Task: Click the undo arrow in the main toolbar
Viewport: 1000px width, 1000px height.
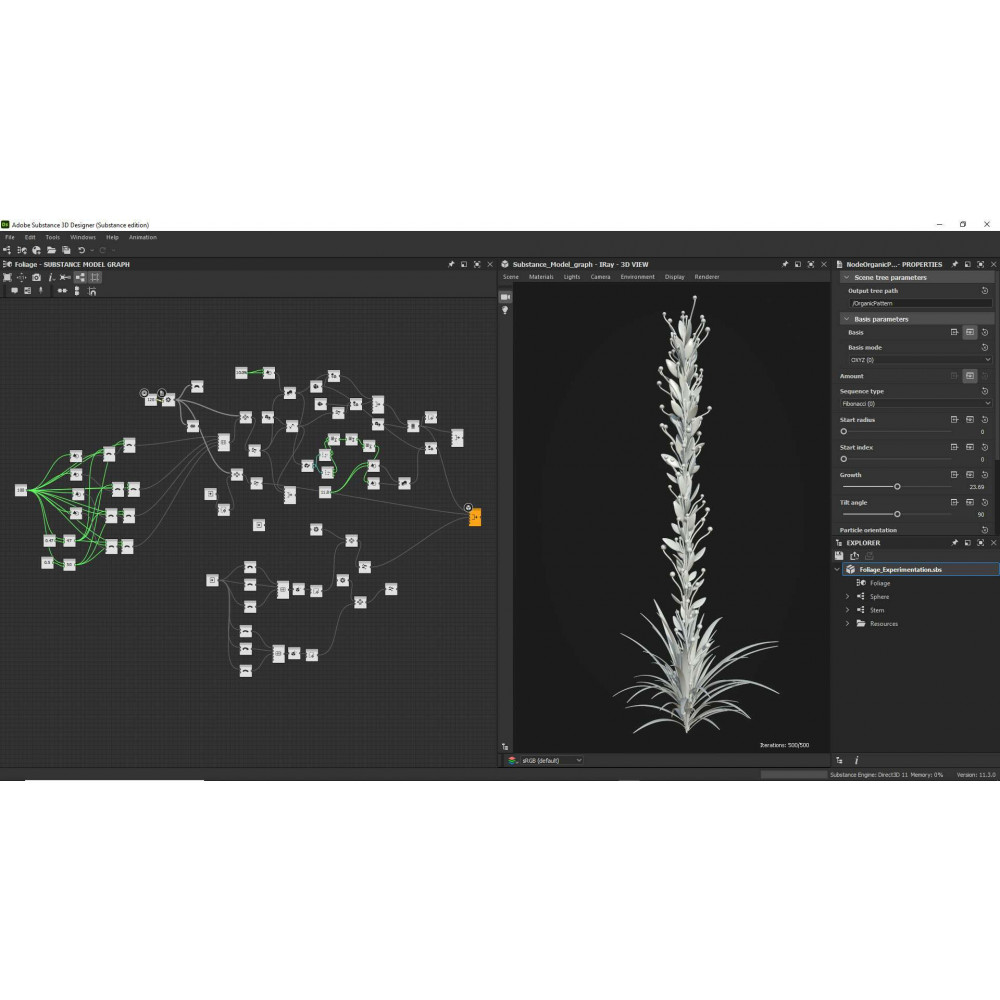Action: tap(82, 250)
